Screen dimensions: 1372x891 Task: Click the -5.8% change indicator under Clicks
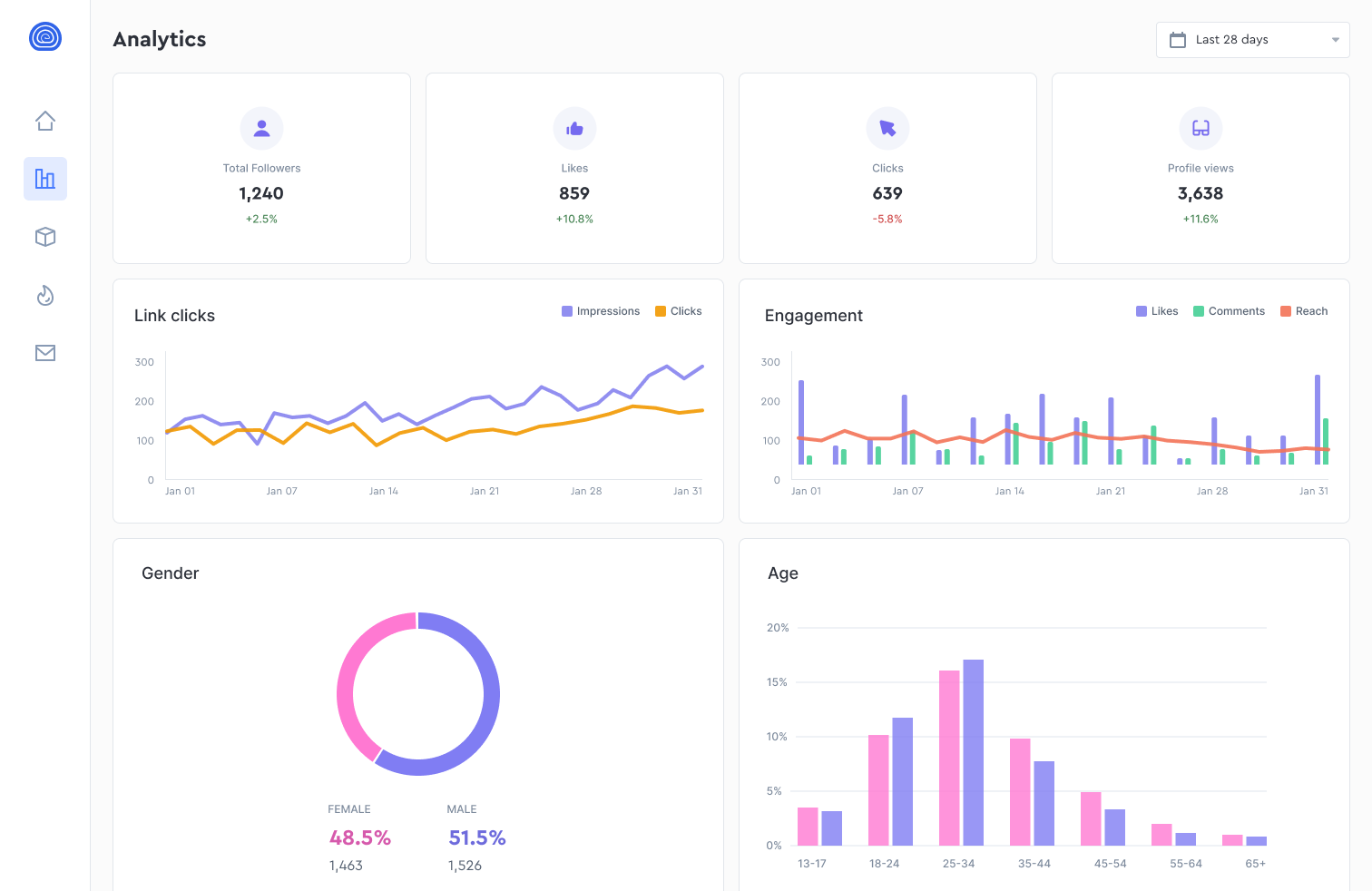pos(887,219)
